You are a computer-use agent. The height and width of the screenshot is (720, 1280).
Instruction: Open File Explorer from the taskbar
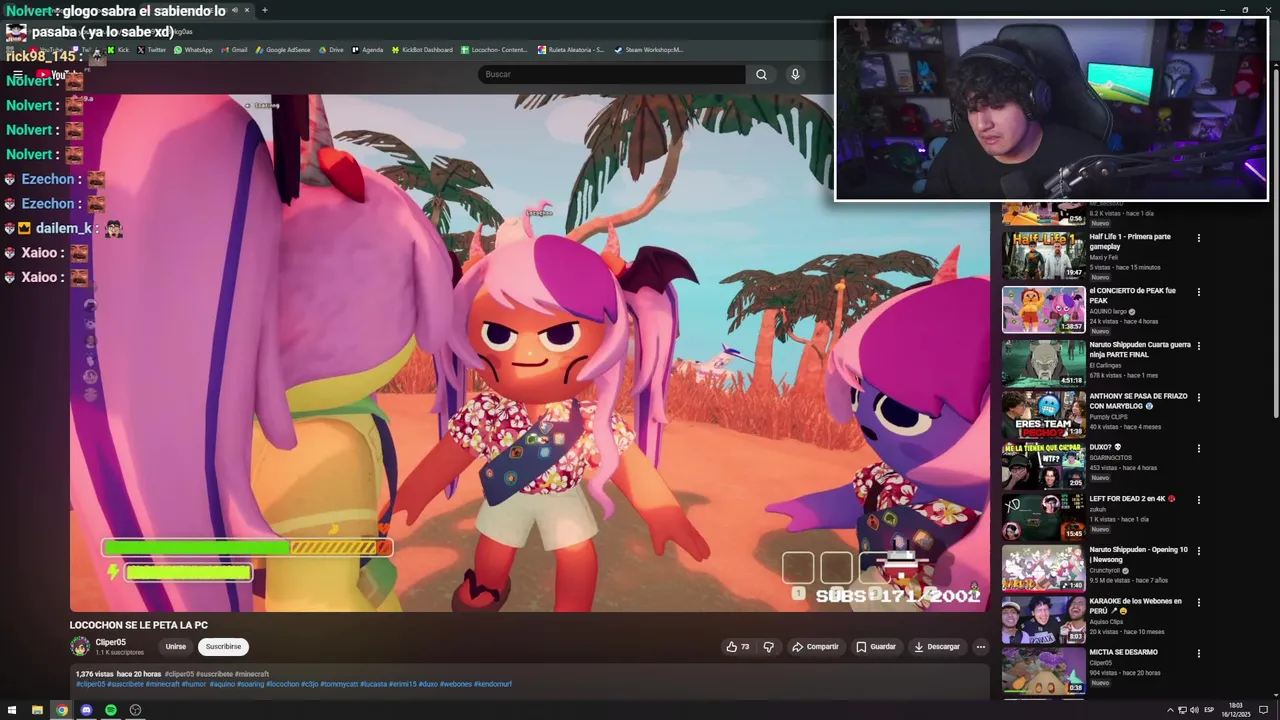37,710
